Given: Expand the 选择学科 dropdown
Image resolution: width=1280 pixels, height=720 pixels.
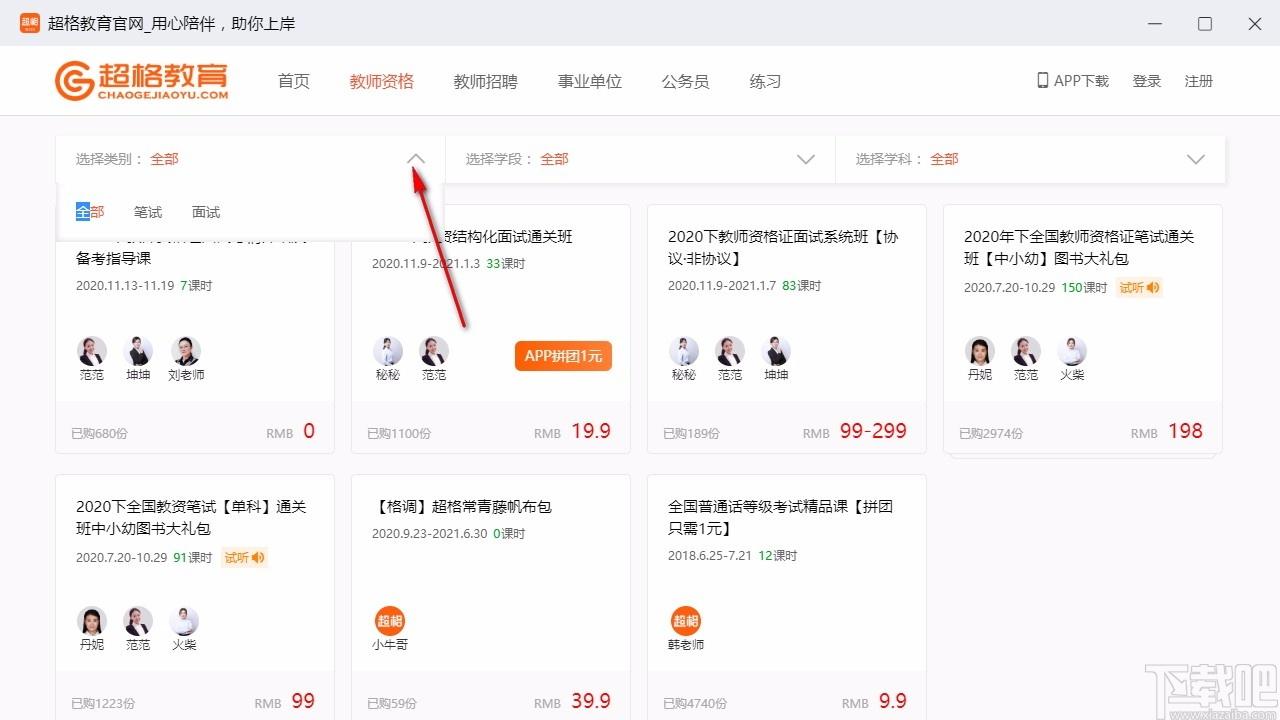Looking at the screenshot, I should [x=1196, y=159].
